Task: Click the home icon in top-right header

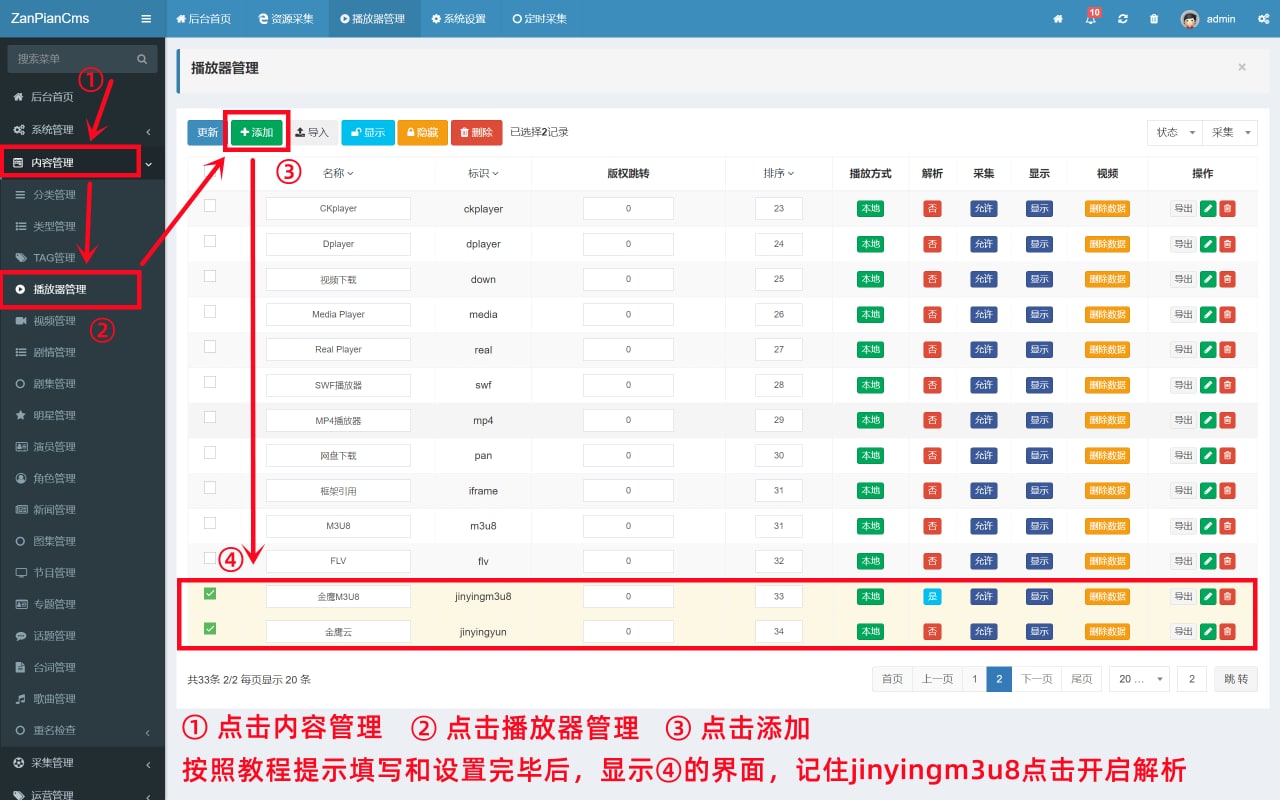Action: click(x=1057, y=19)
